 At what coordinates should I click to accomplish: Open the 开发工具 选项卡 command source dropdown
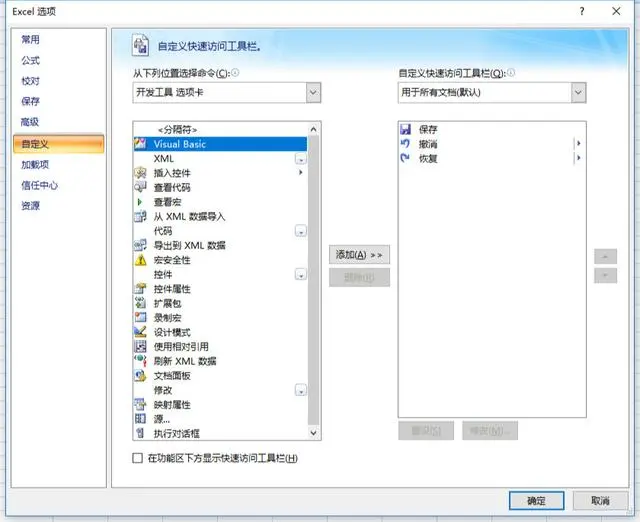pyautogui.click(x=313, y=93)
